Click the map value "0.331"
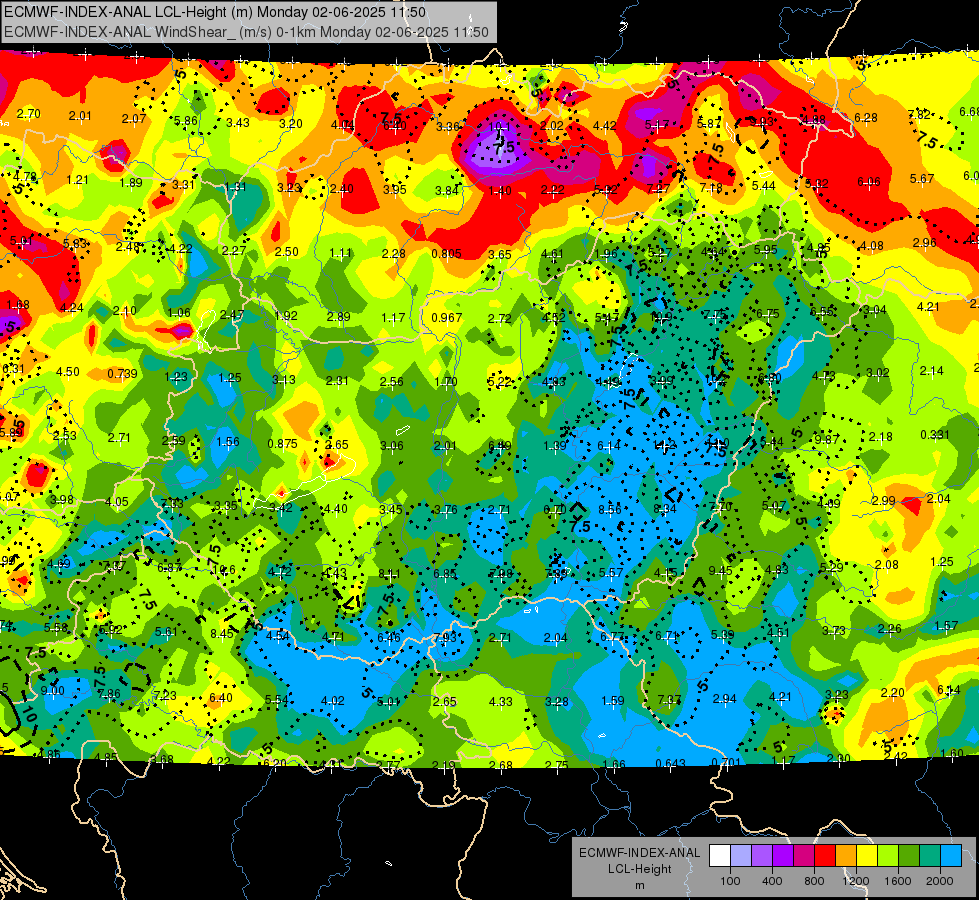 coord(935,435)
